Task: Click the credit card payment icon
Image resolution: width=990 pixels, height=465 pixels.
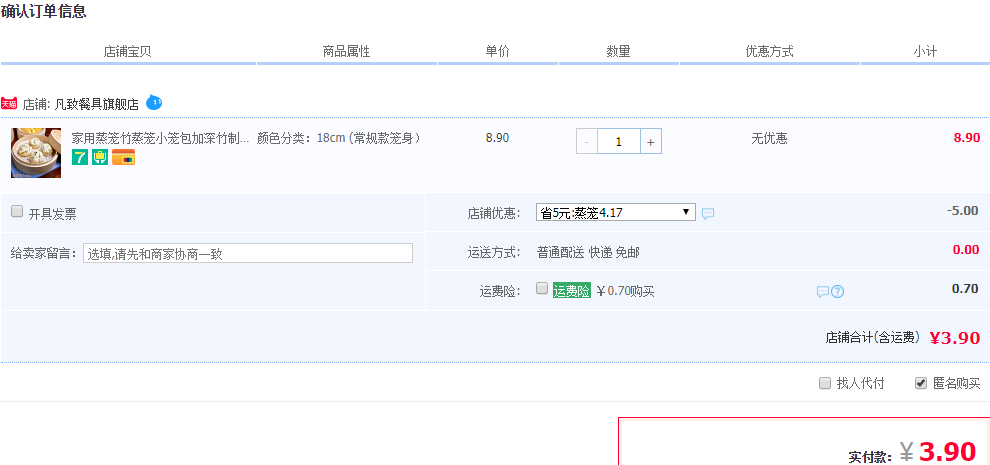Action: pyautogui.click(x=123, y=157)
